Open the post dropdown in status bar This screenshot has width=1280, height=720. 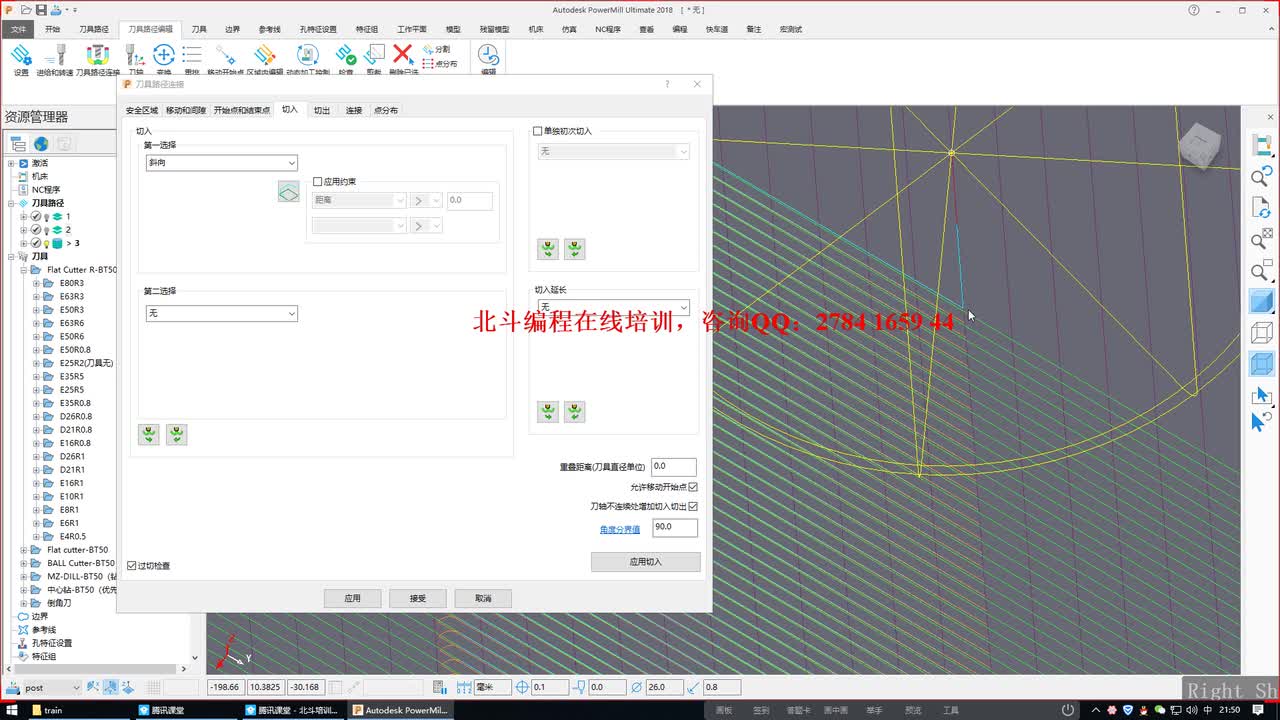pos(50,687)
